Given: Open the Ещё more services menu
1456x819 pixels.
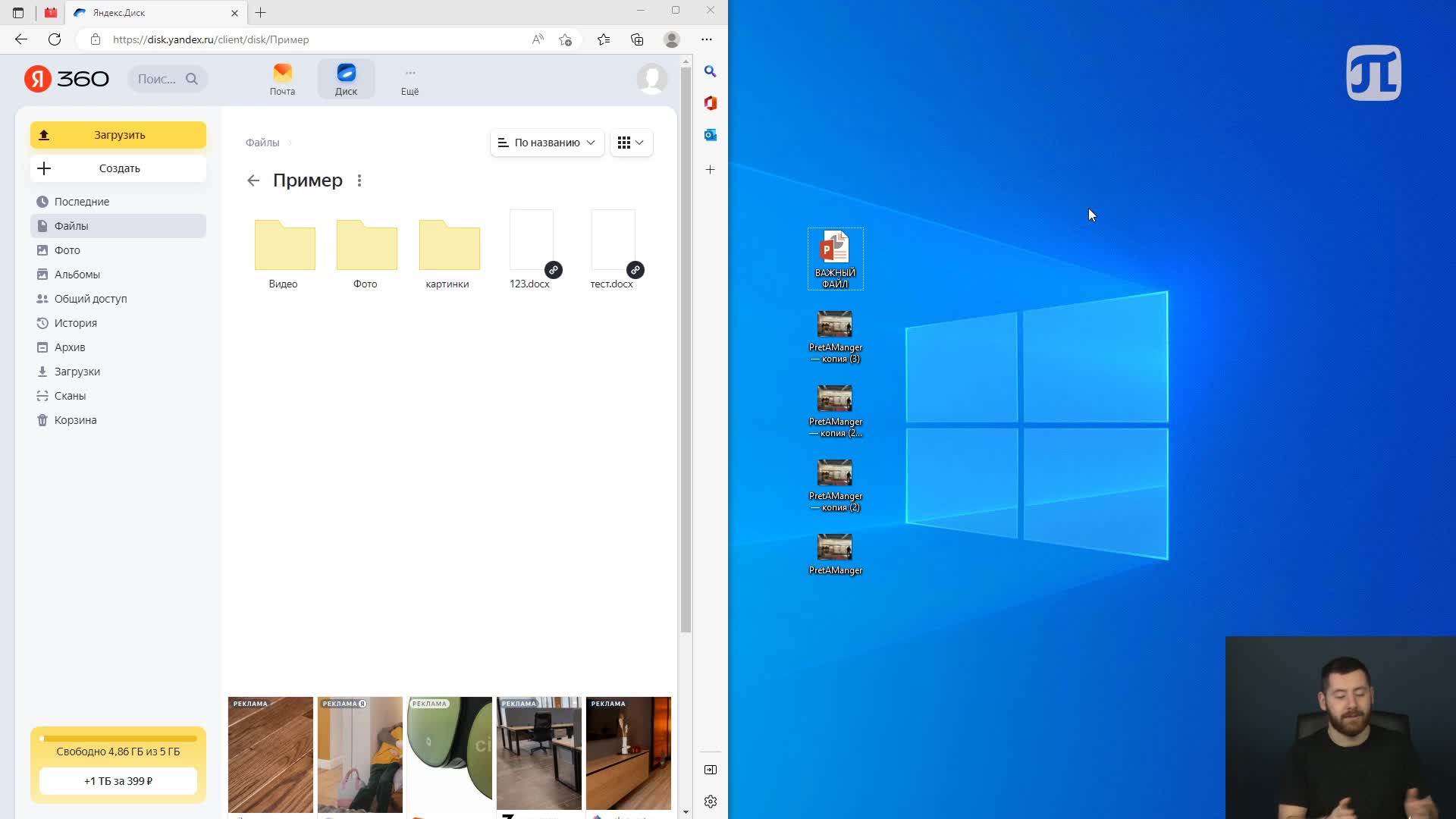Looking at the screenshot, I should pyautogui.click(x=409, y=80).
